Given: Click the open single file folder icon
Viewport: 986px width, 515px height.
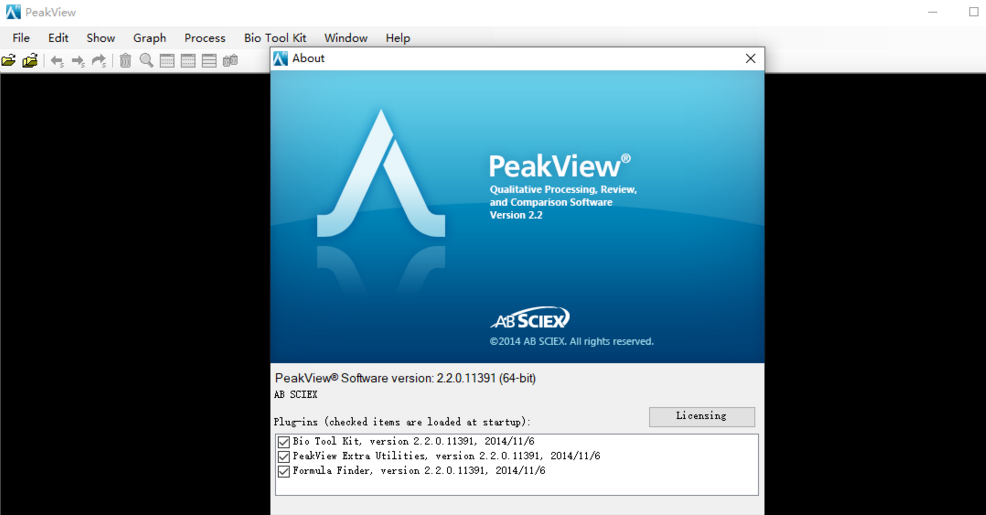Looking at the screenshot, I should point(9,60).
